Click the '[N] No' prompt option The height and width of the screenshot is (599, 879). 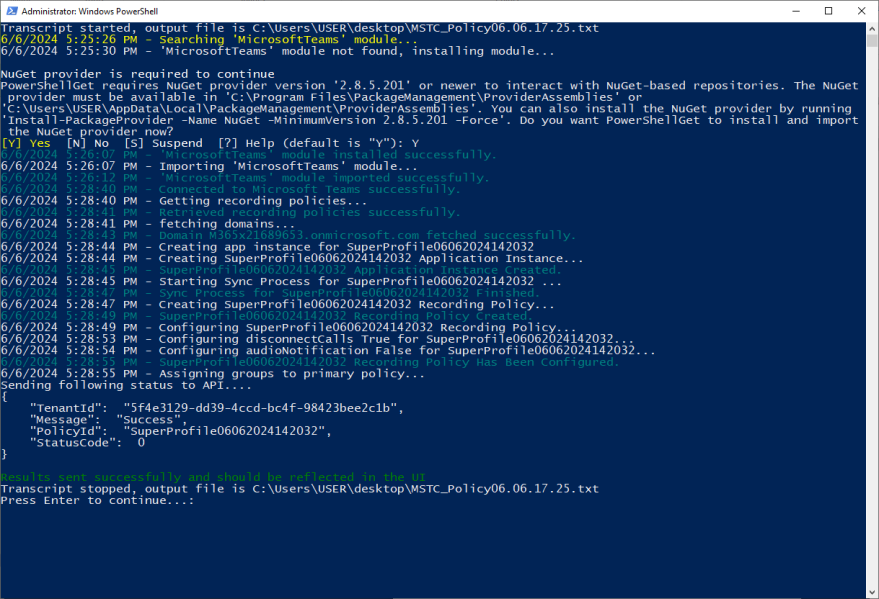point(88,143)
